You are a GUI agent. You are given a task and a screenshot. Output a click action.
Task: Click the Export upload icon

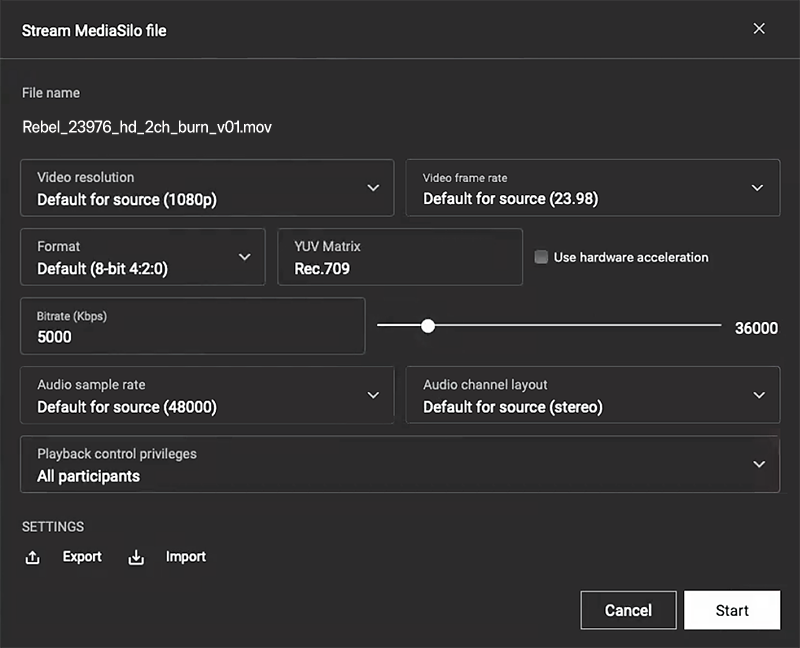pyautogui.click(x=33, y=557)
